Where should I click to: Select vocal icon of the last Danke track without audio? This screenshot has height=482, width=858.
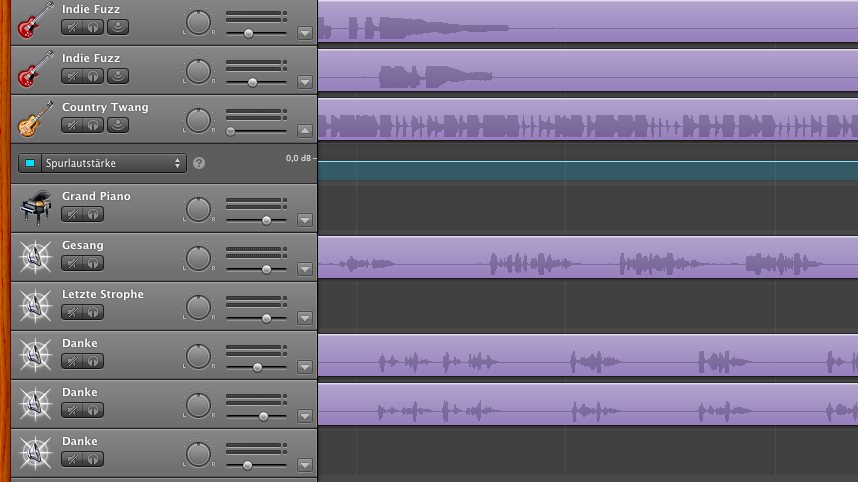click(36, 452)
